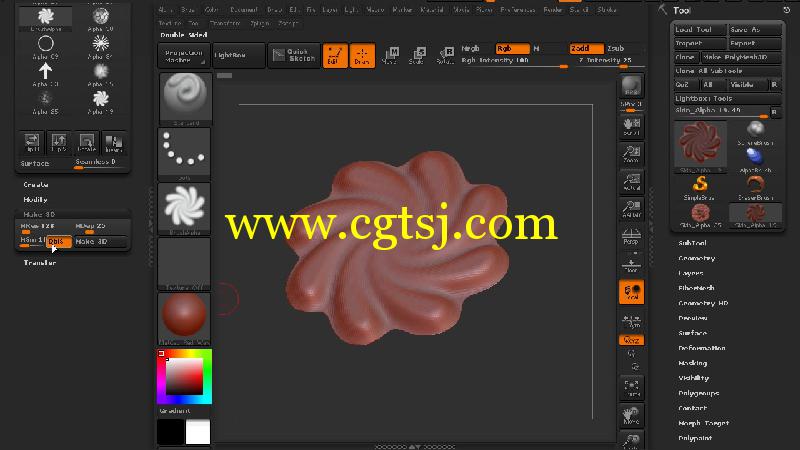This screenshot has width=800, height=450.
Task: Click Make PolyMesh3D button
Action: pos(740,57)
